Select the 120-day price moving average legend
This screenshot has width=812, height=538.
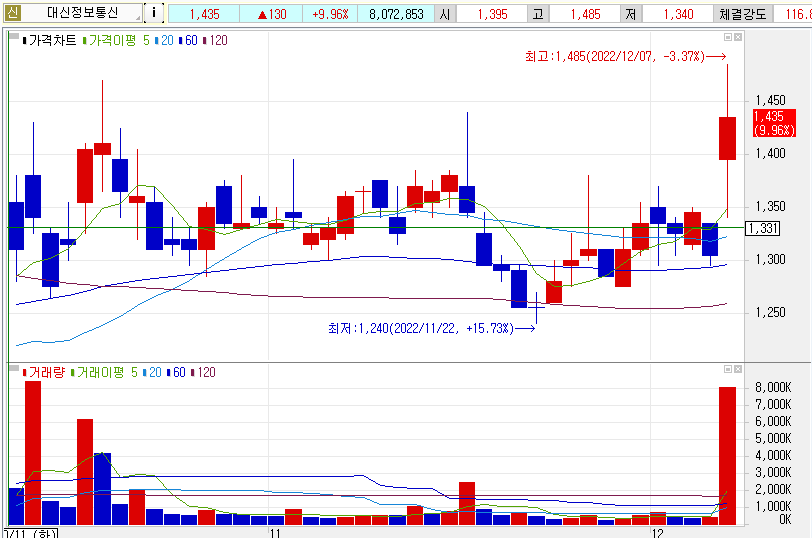coord(215,40)
